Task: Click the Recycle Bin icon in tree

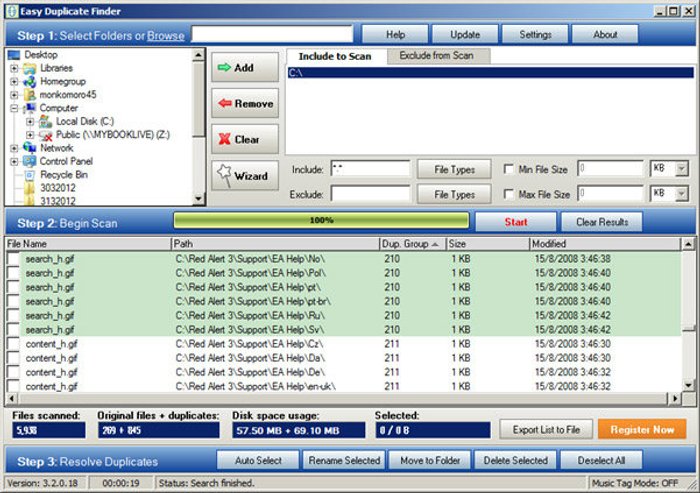Action: (x=29, y=175)
